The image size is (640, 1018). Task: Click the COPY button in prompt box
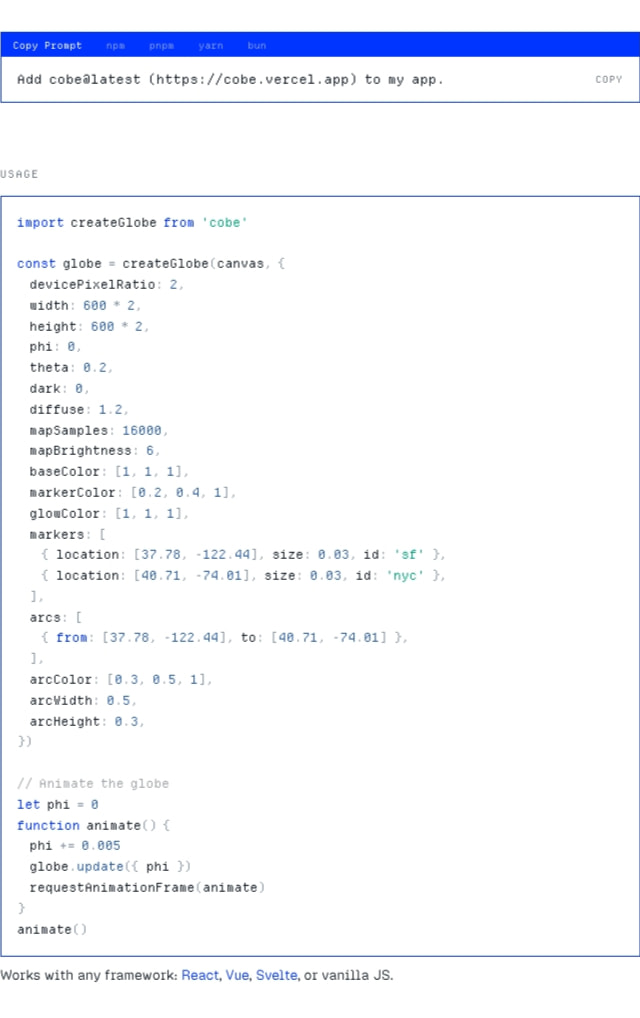tap(608, 79)
